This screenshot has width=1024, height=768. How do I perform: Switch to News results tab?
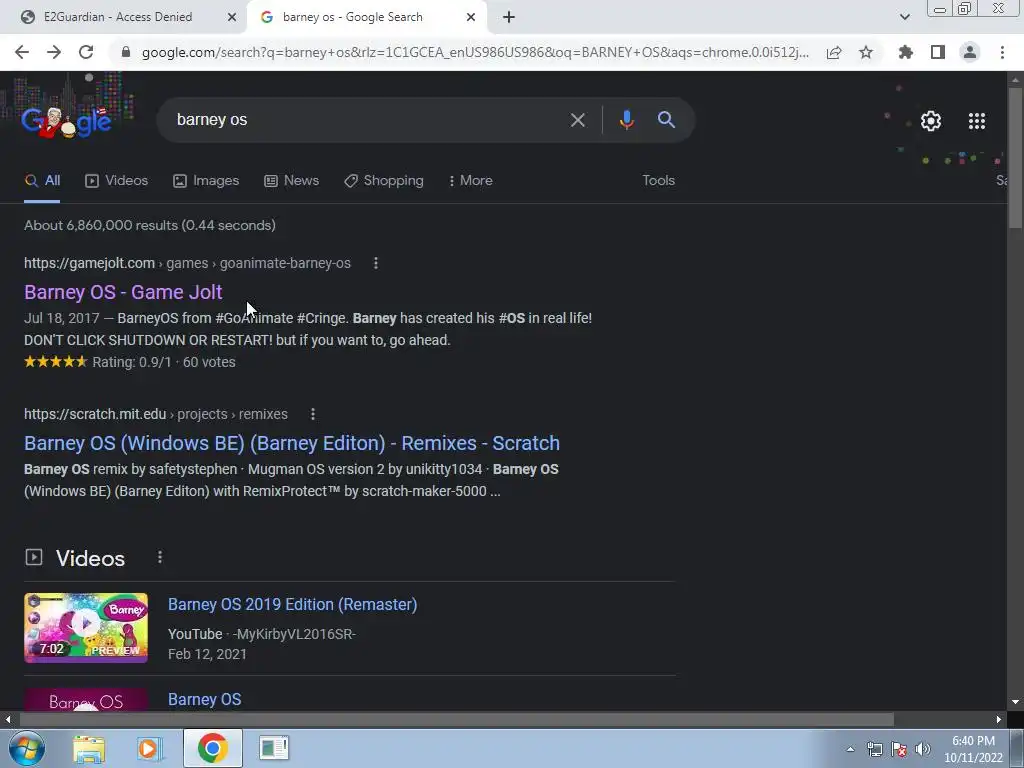tap(291, 181)
